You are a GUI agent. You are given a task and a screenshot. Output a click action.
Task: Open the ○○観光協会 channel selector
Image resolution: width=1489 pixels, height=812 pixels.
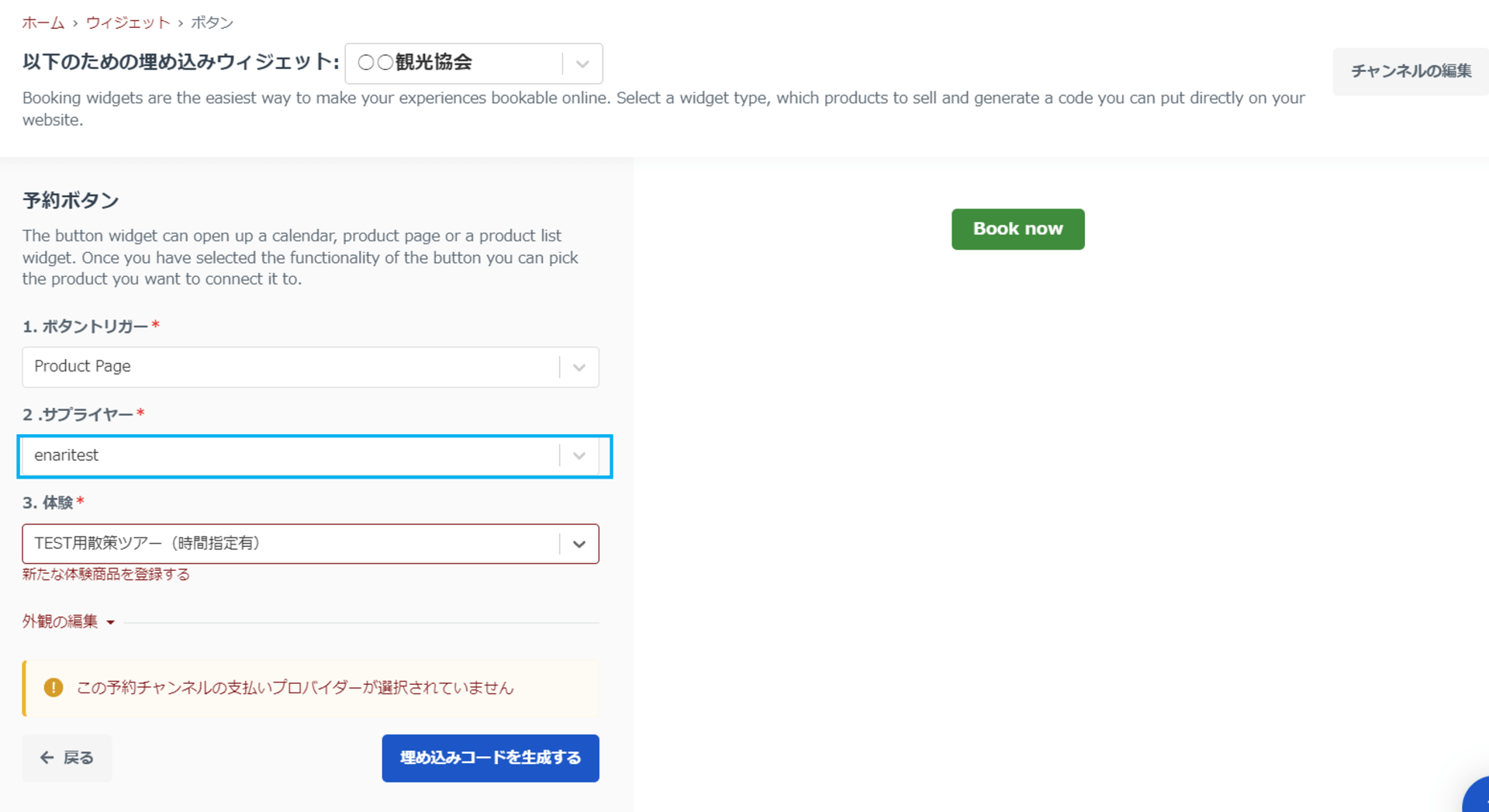click(x=454, y=64)
